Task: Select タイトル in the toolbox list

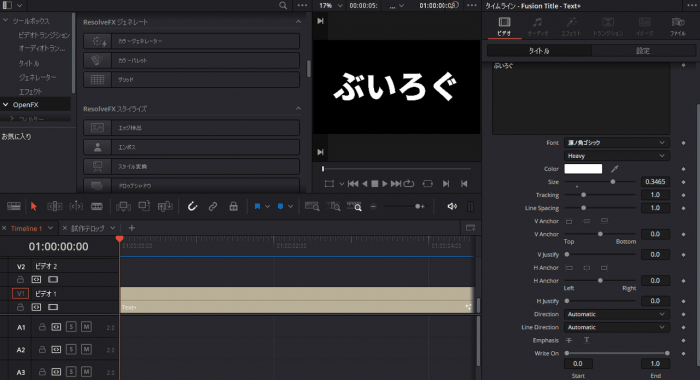Action: 29,63
